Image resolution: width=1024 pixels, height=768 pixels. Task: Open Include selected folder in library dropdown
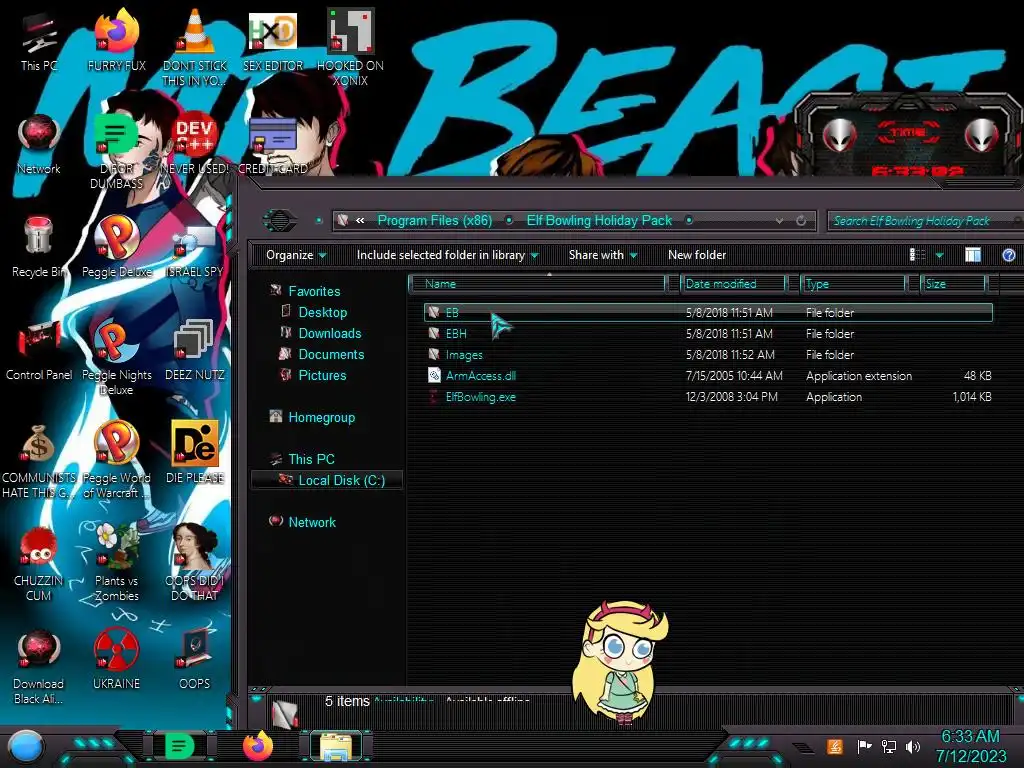(447, 255)
